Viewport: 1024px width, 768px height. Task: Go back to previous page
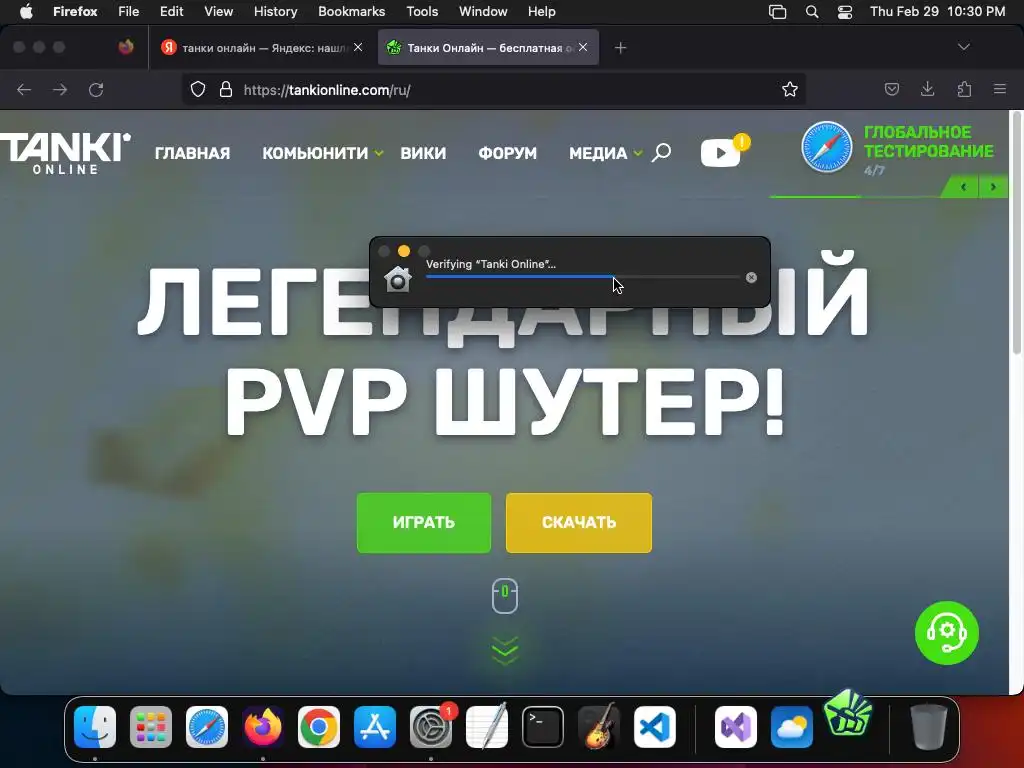click(24, 89)
